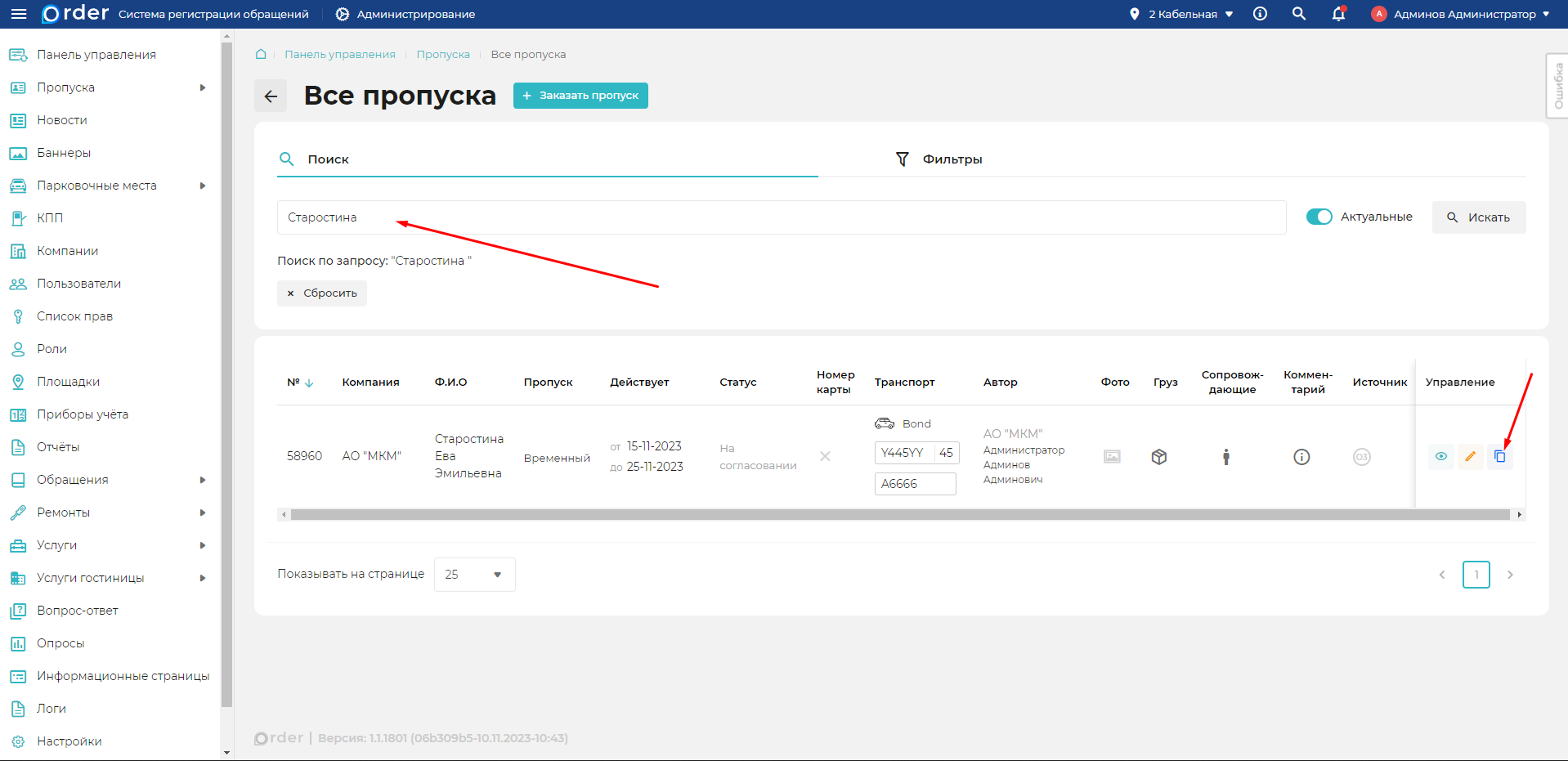Expand the Пропуска sidebar submenu
This screenshot has height=761, width=1568.
tap(202, 87)
